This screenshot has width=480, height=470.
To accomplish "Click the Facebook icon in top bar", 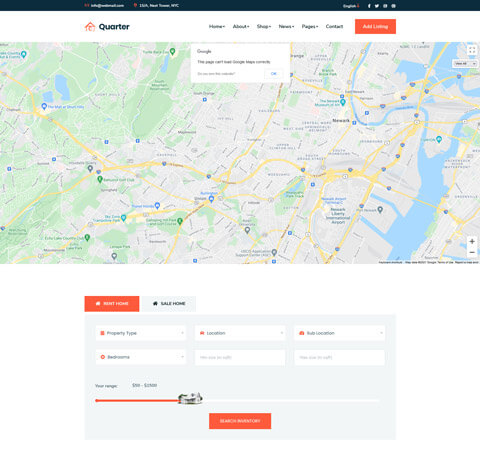I will [369, 6].
